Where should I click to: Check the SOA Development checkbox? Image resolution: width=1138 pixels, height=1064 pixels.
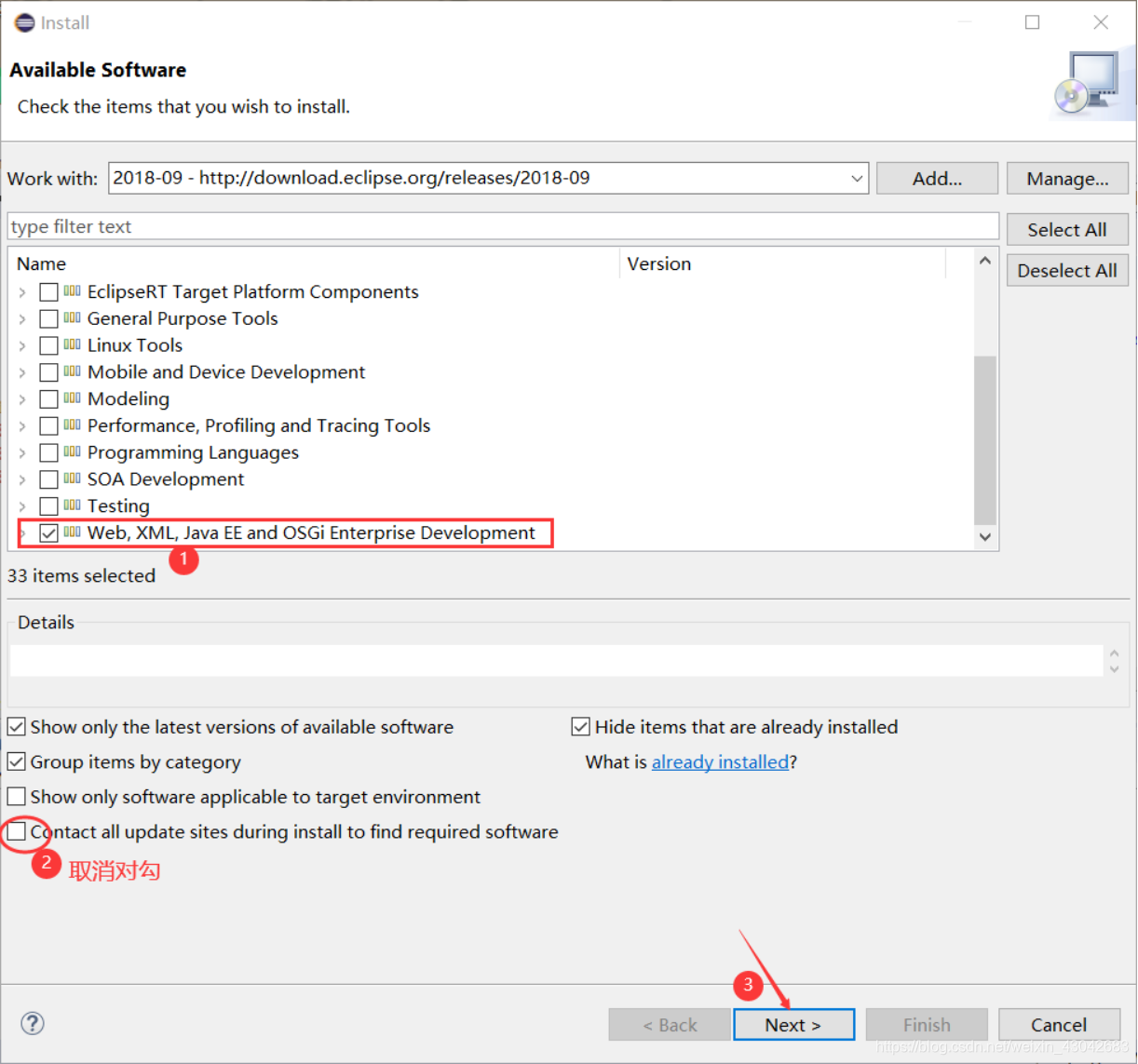click(48, 479)
